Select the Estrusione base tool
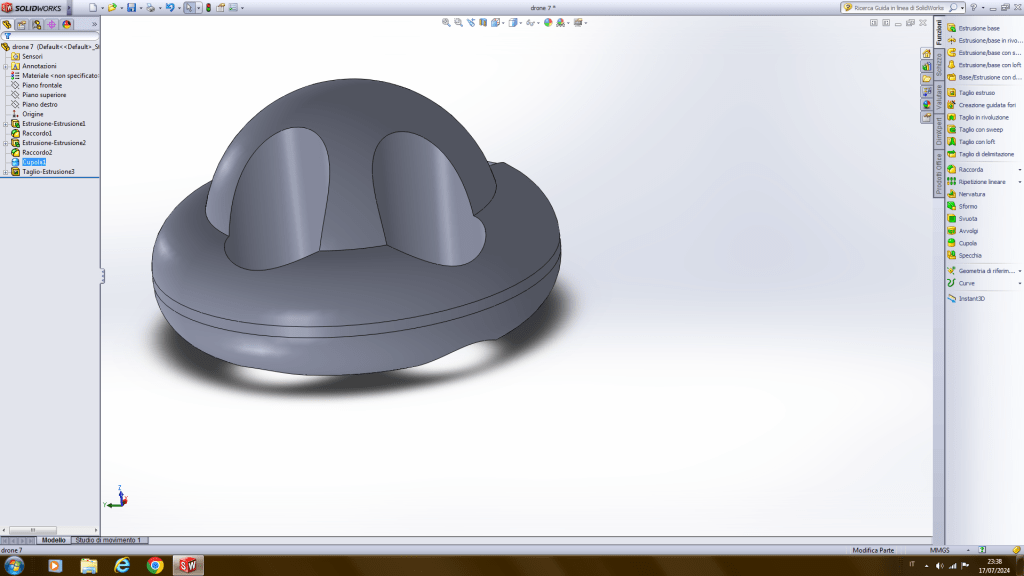 [x=978, y=28]
